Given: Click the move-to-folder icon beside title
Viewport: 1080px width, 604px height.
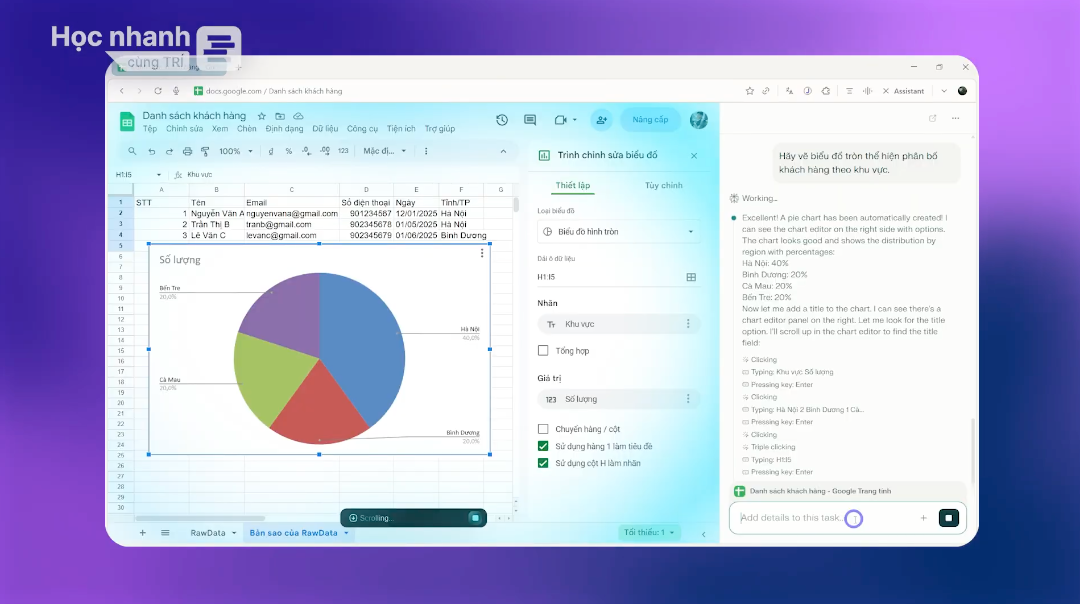Looking at the screenshot, I should tap(280, 116).
